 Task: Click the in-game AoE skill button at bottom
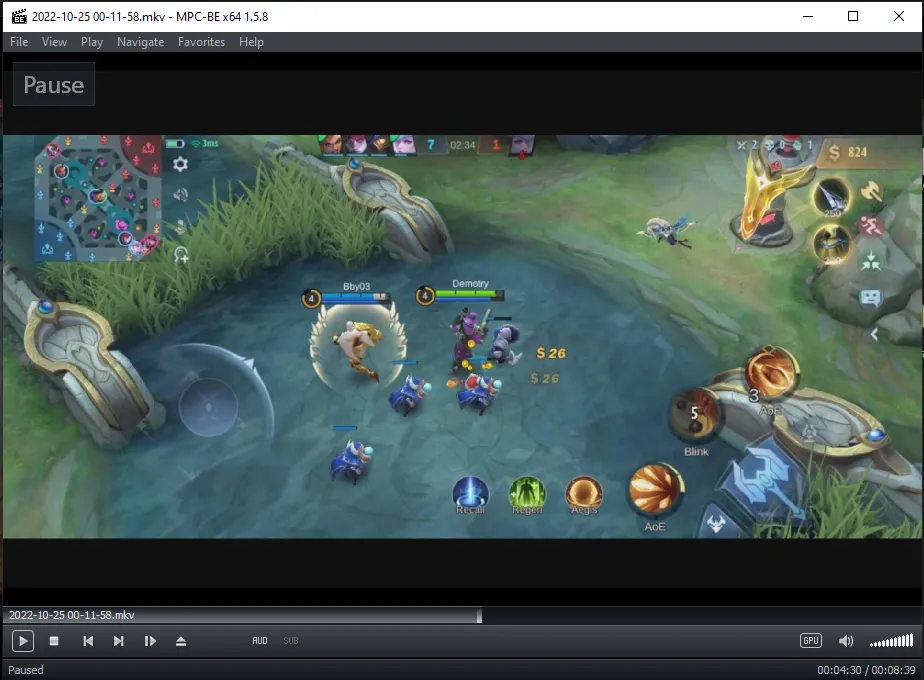pos(655,490)
